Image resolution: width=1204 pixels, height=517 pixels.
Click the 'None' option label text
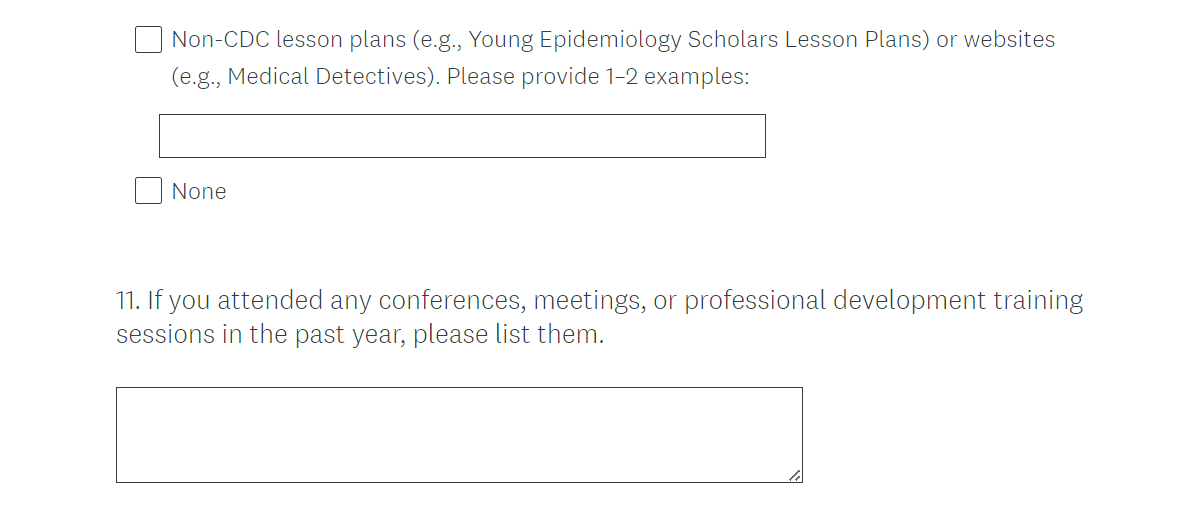tap(199, 192)
